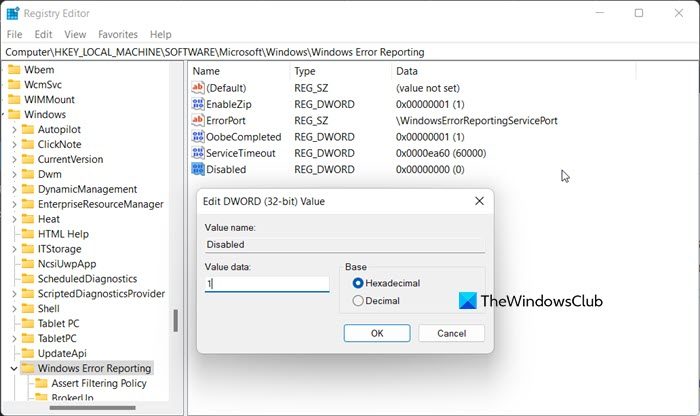Select the Shell key in the tree
Screen dimensions: 700x416
[49, 308]
